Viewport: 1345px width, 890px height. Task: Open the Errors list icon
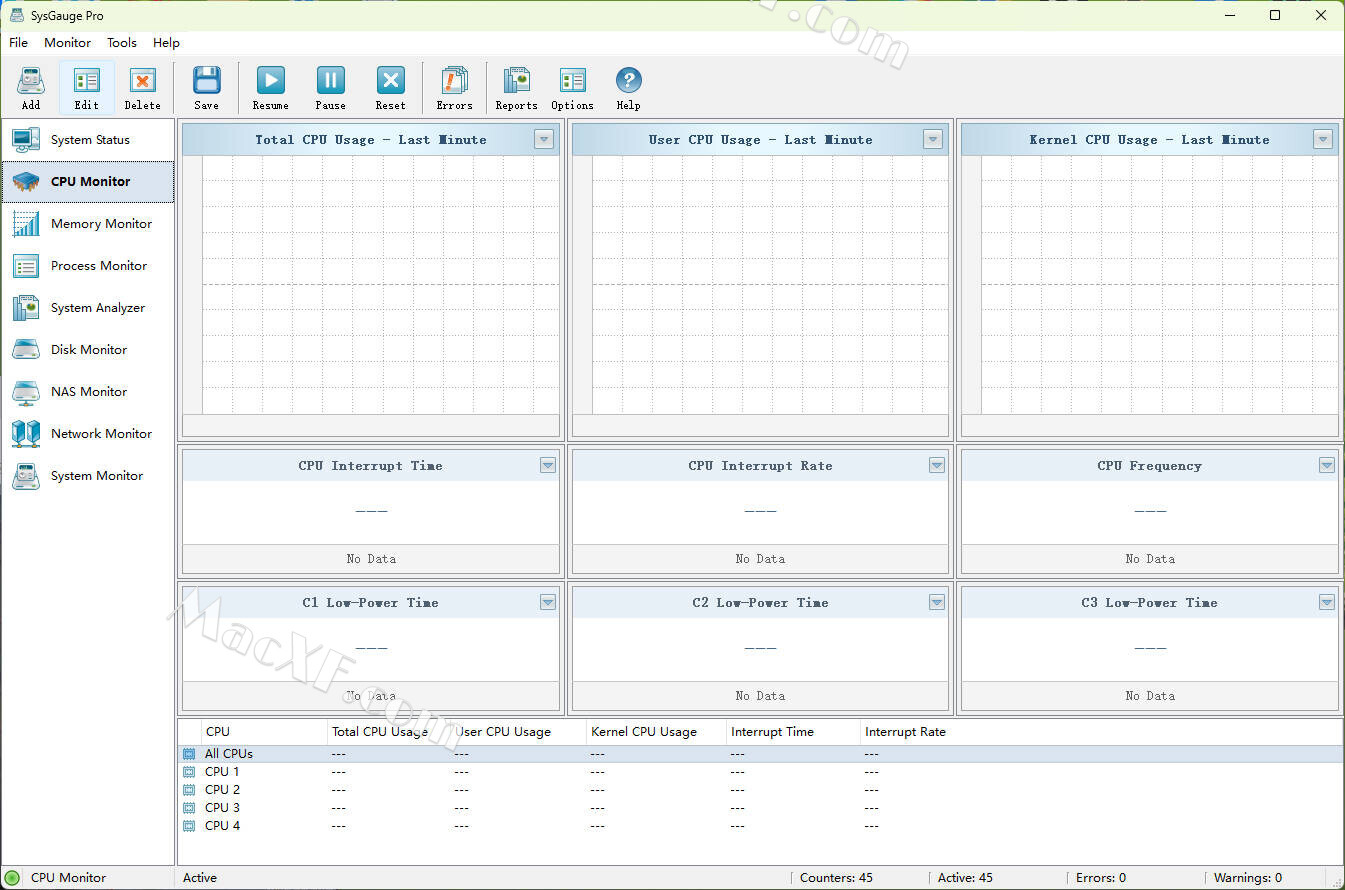454,87
